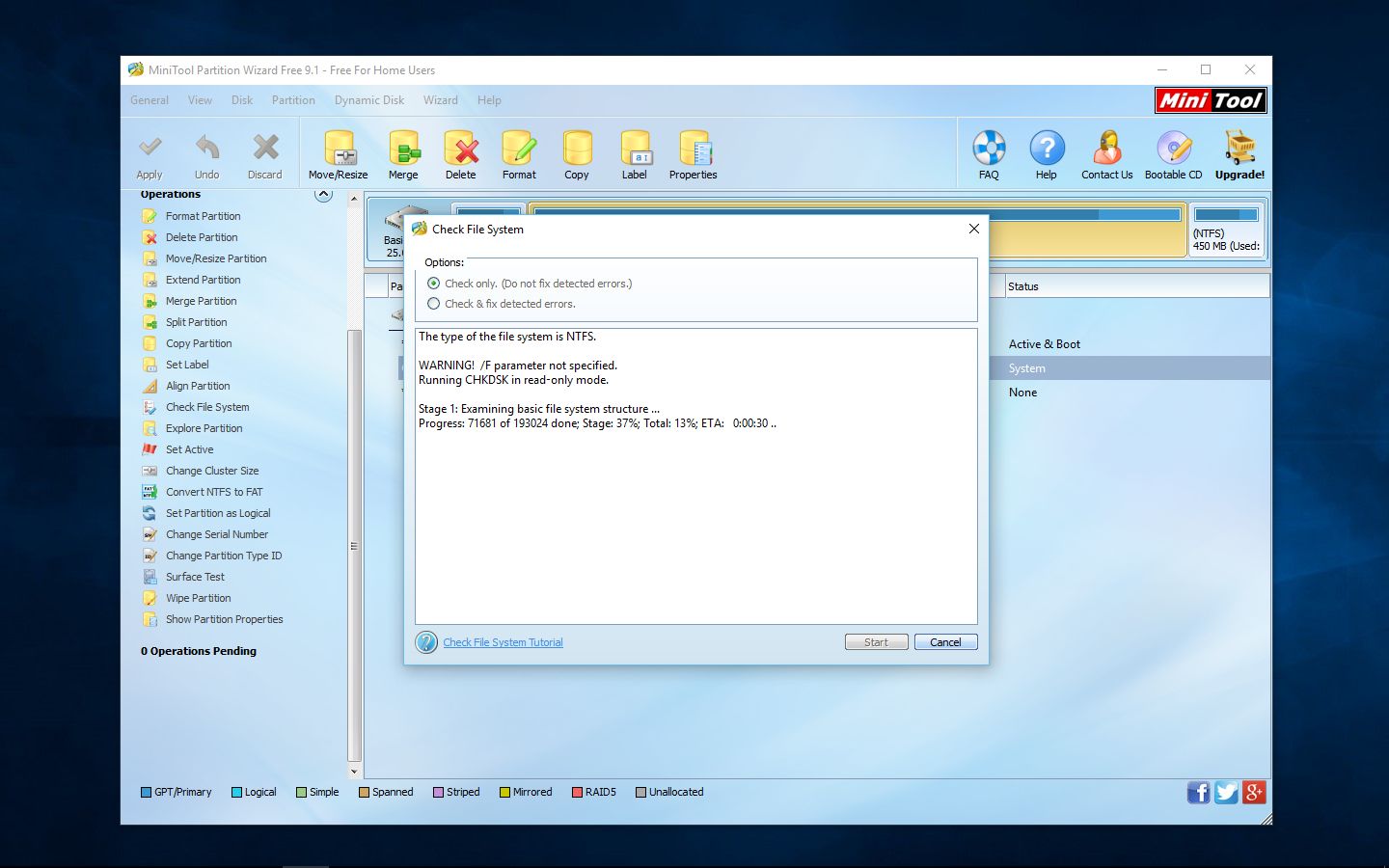Open the Help menu

[489, 100]
